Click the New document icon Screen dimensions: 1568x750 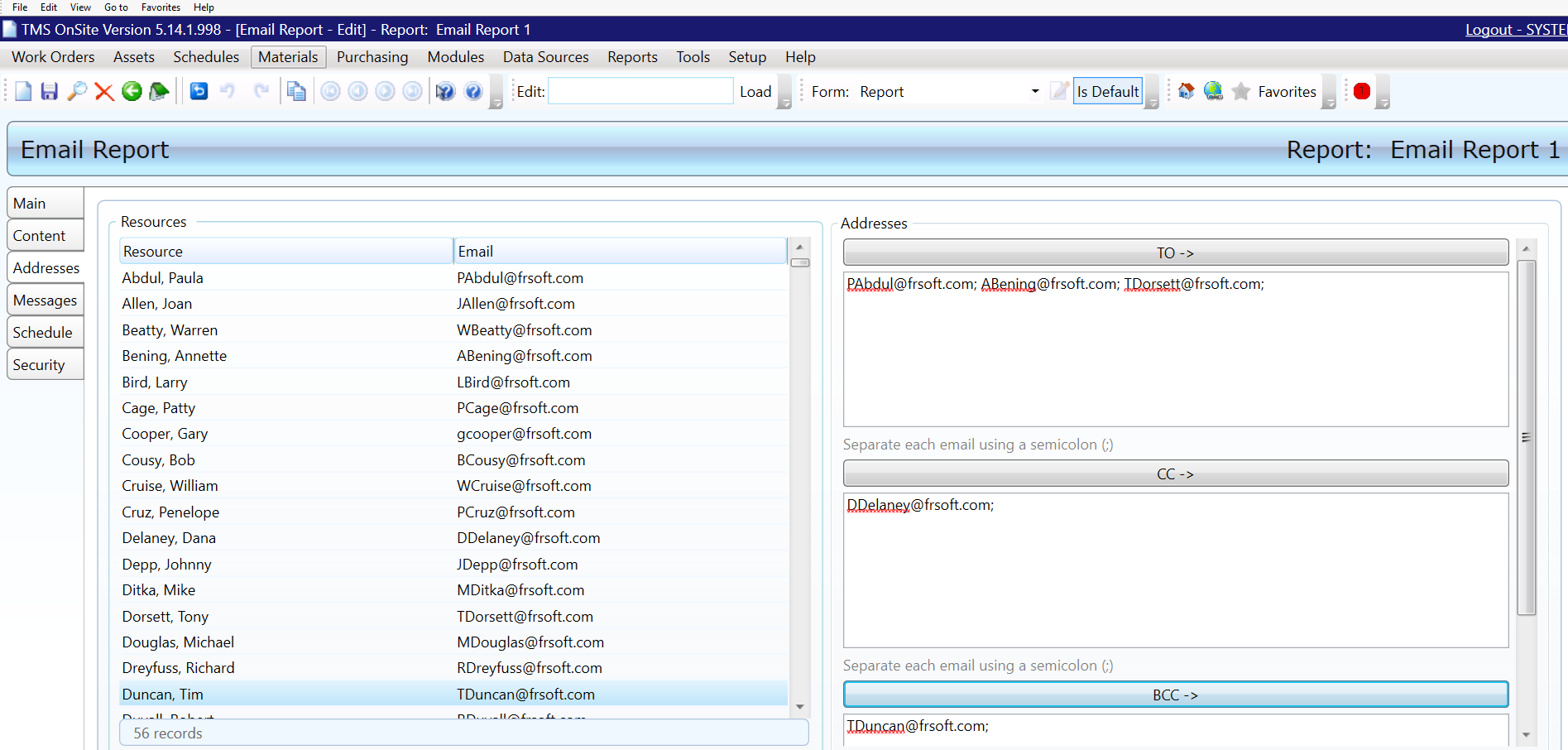pos(23,91)
